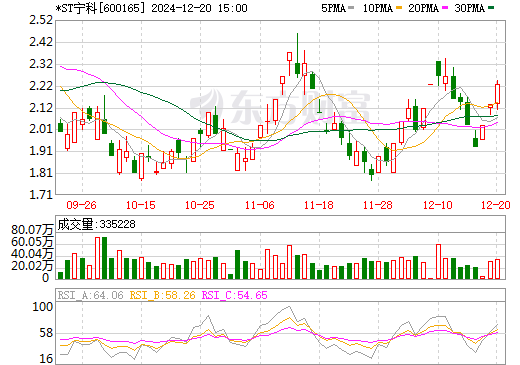Click the 80.07万 volume axis label

tap(32, 230)
